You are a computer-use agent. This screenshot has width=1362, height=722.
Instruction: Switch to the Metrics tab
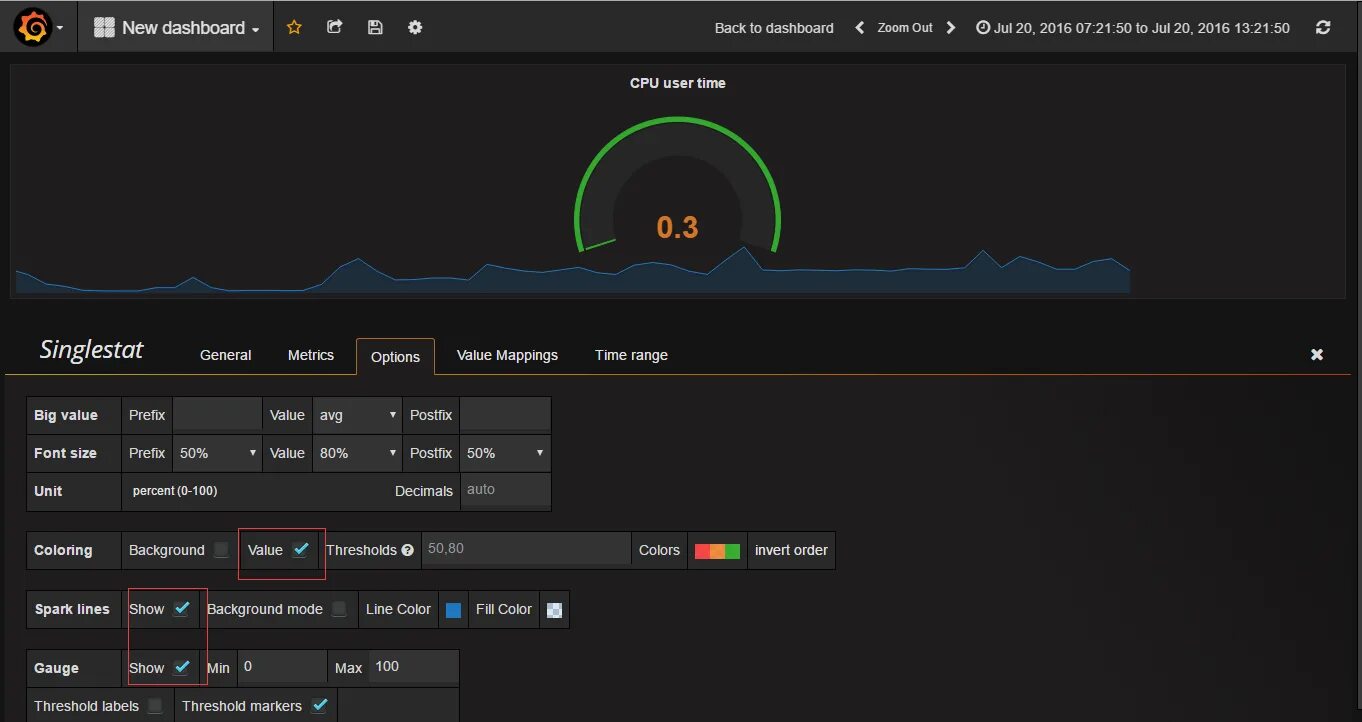(x=311, y=355)
